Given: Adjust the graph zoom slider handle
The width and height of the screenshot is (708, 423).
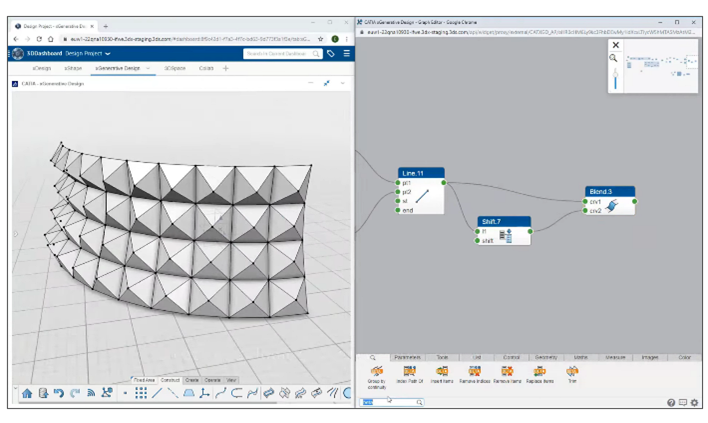Looking at the screenshot, I should click(x=615, y=74).
